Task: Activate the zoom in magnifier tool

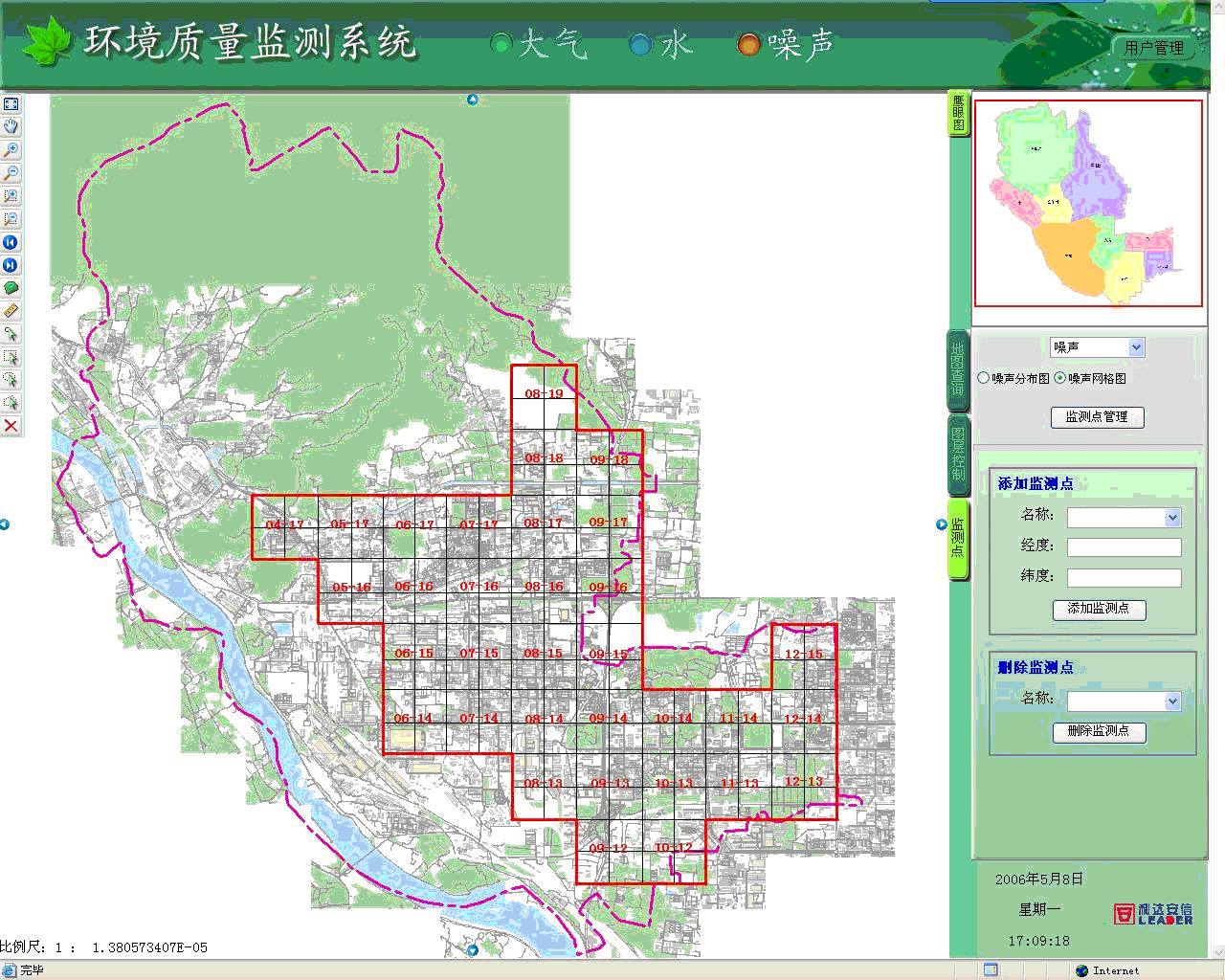Action: pyautogui.click(x=11, y=150)
